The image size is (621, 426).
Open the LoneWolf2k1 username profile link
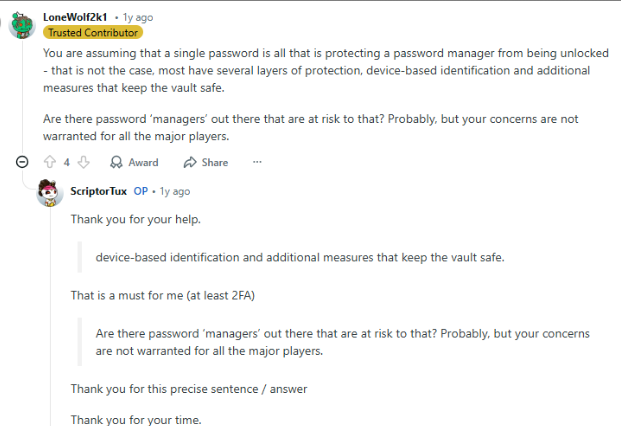(76, 17)
